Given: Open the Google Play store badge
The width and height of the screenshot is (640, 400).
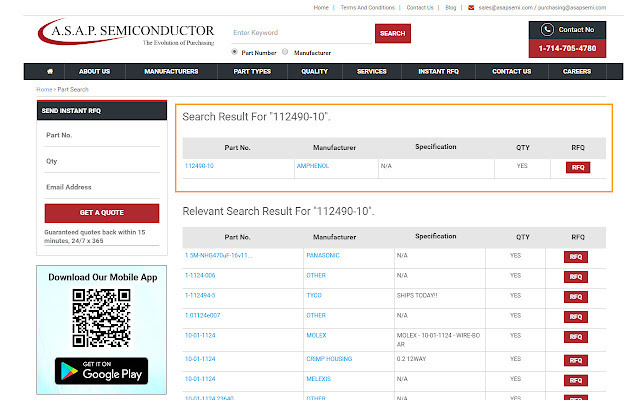Looking at the screenshot, I should 101,371.
